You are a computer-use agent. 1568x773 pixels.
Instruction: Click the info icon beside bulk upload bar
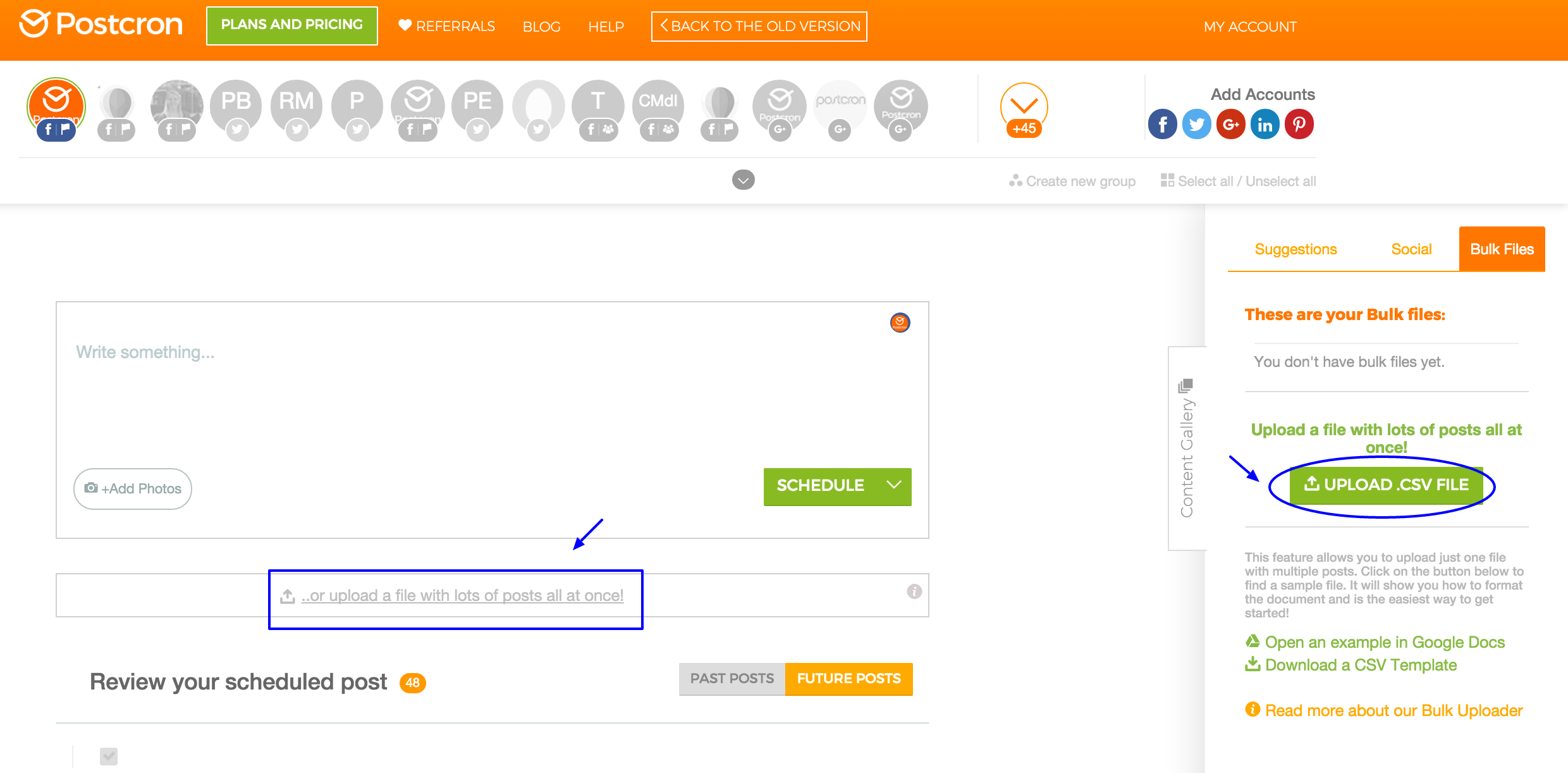(914, 591)
